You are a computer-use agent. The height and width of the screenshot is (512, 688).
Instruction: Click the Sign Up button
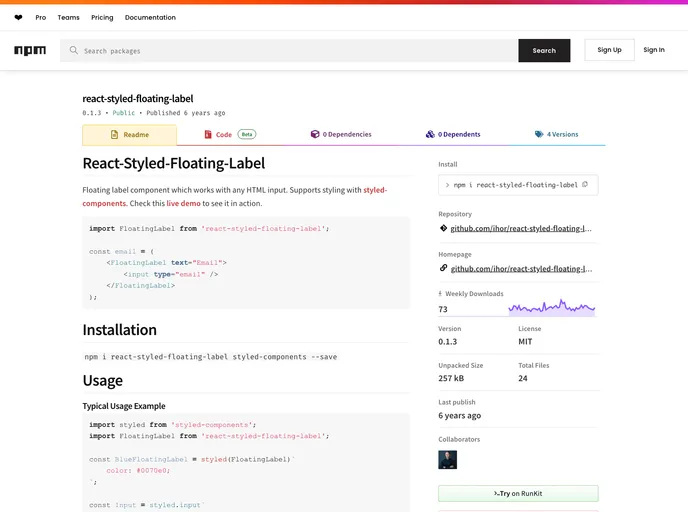(609, 50)
